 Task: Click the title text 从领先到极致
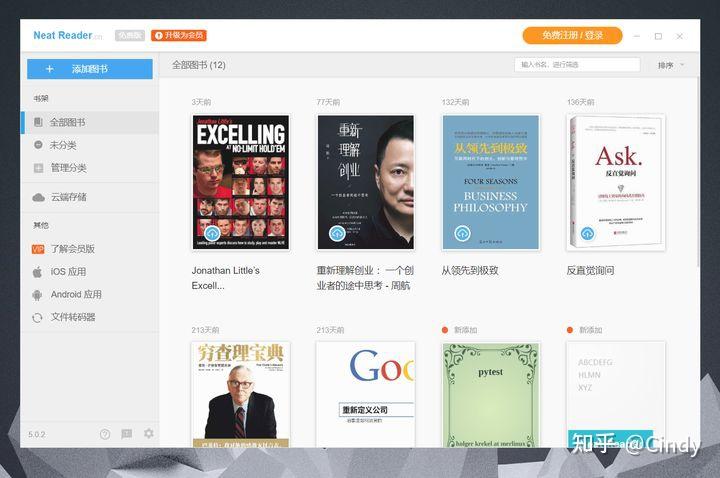470,270
